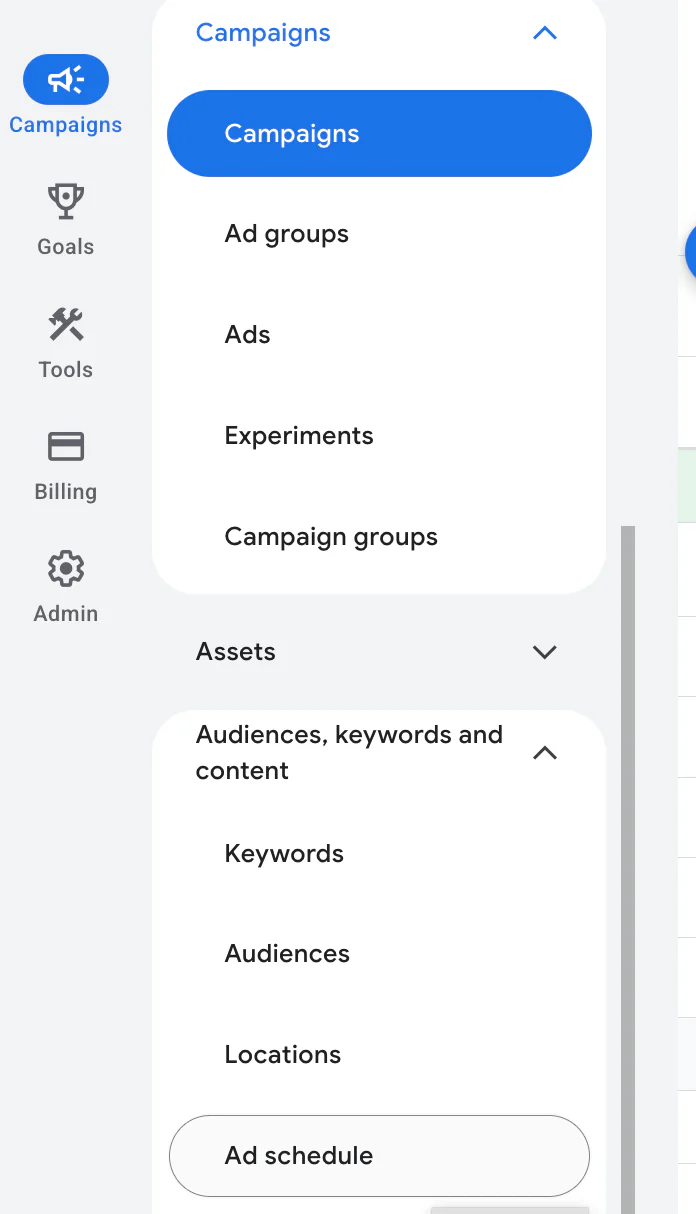Expand the Assets section chevron

click(x=544, y=652)
